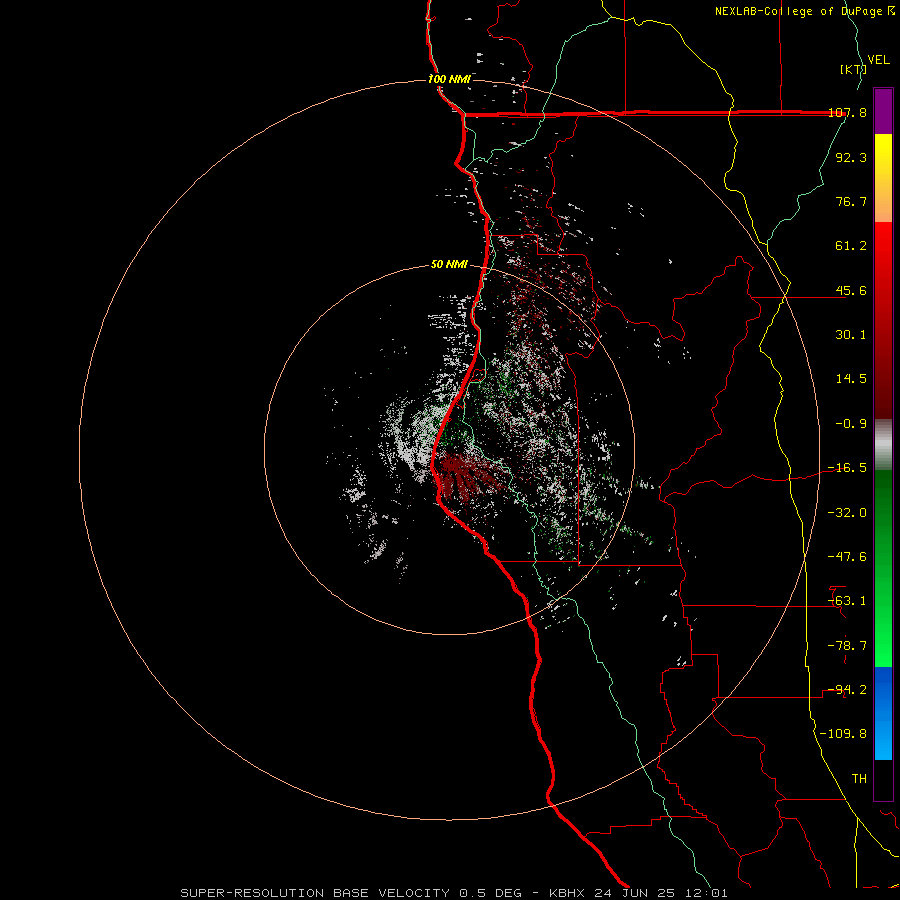900x900 pixels.
Task: Click the blue segment of velocity color bar
Action: (883, 713)
